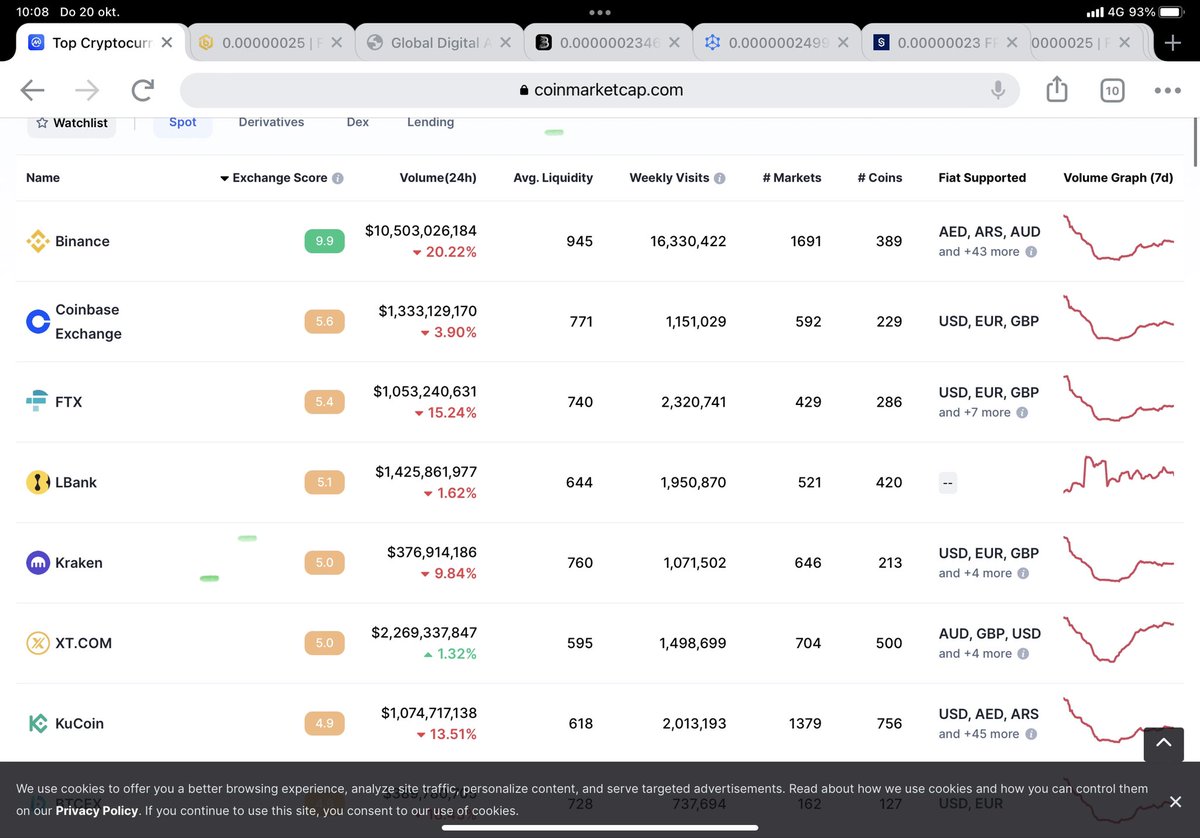Click Binance volume $10,503,026,184

point(421,230)
